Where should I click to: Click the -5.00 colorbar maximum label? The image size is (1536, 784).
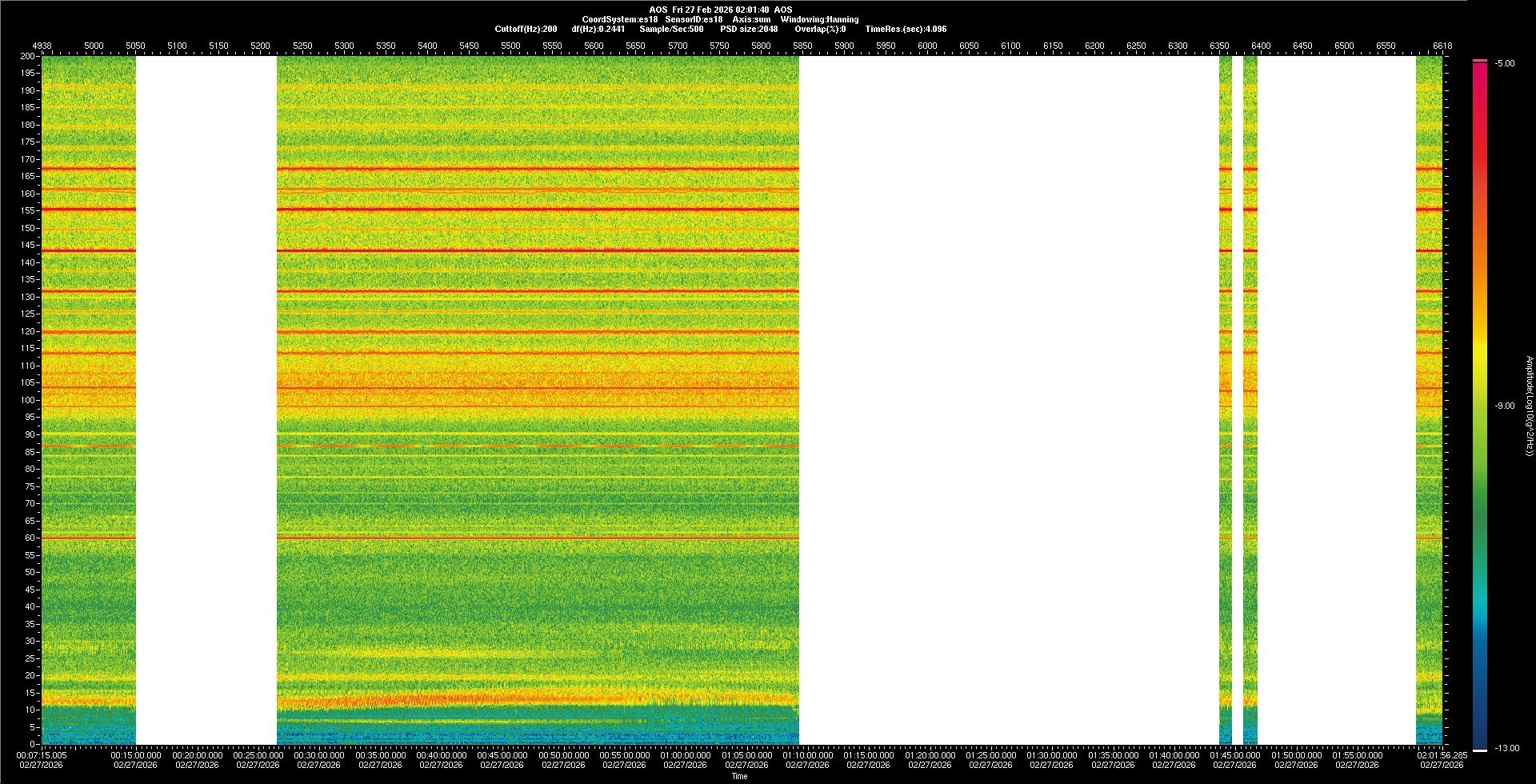pyautogui.click(x=1504, y=63)
